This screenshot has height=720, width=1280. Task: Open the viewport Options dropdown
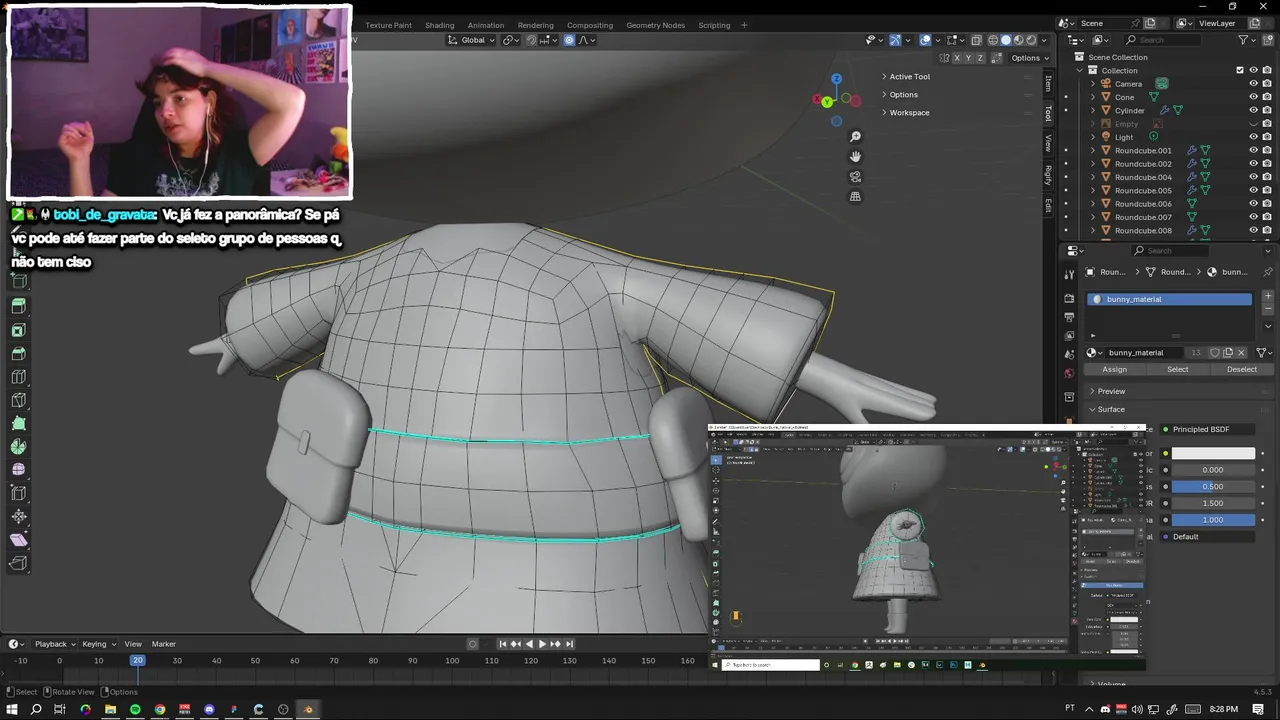pos(1029,58)
